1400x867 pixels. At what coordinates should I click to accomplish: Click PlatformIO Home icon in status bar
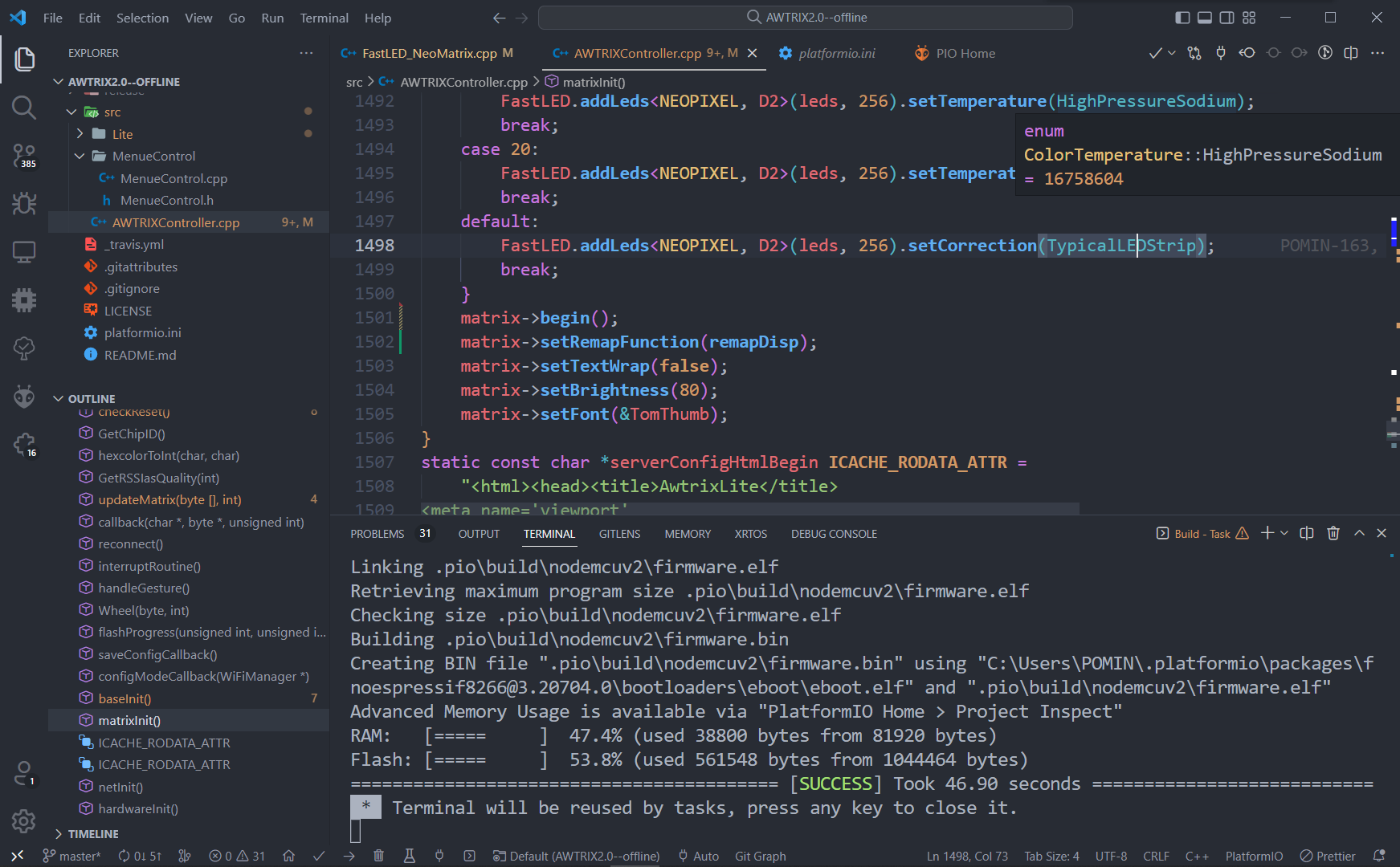point(289,856)
